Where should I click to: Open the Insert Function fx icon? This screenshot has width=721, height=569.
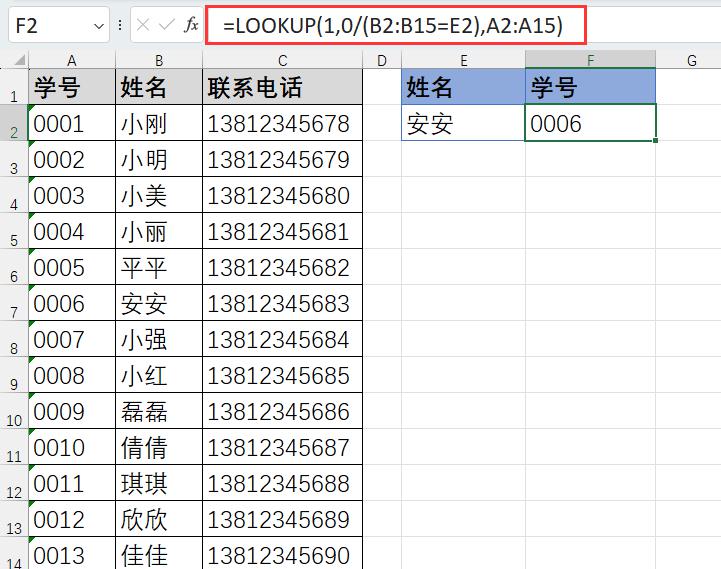coord(191,25)
